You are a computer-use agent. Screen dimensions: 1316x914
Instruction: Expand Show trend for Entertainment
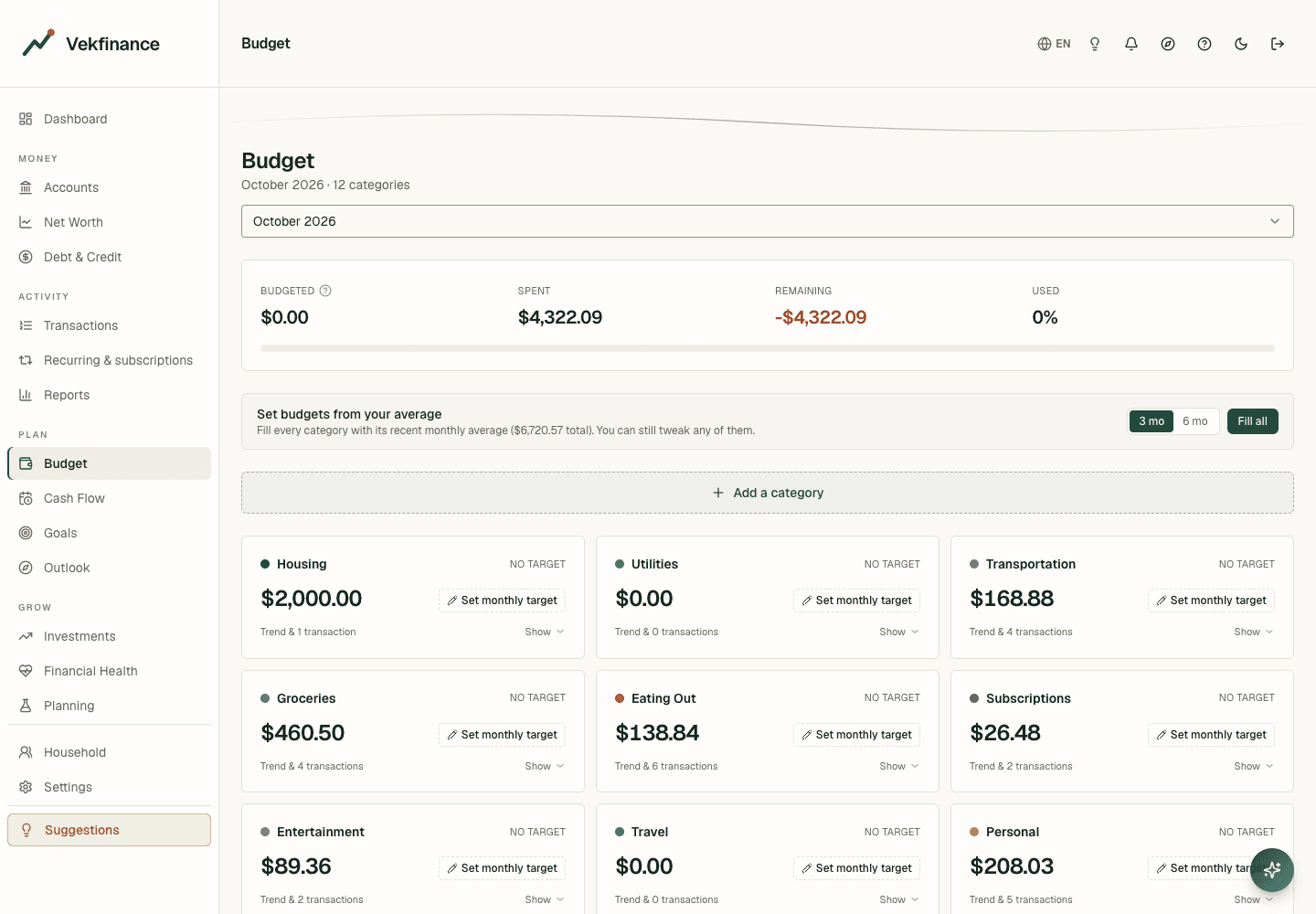[545, 899]
